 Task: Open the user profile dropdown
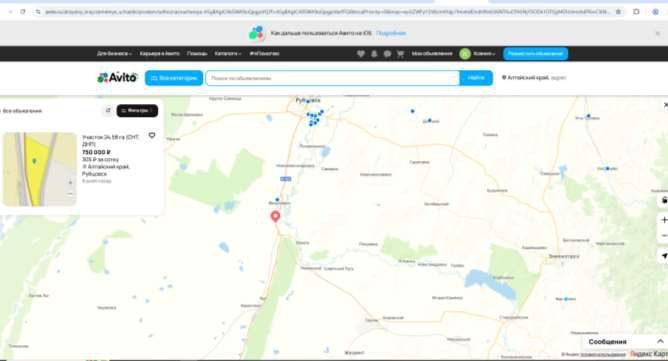pos(478,54)
